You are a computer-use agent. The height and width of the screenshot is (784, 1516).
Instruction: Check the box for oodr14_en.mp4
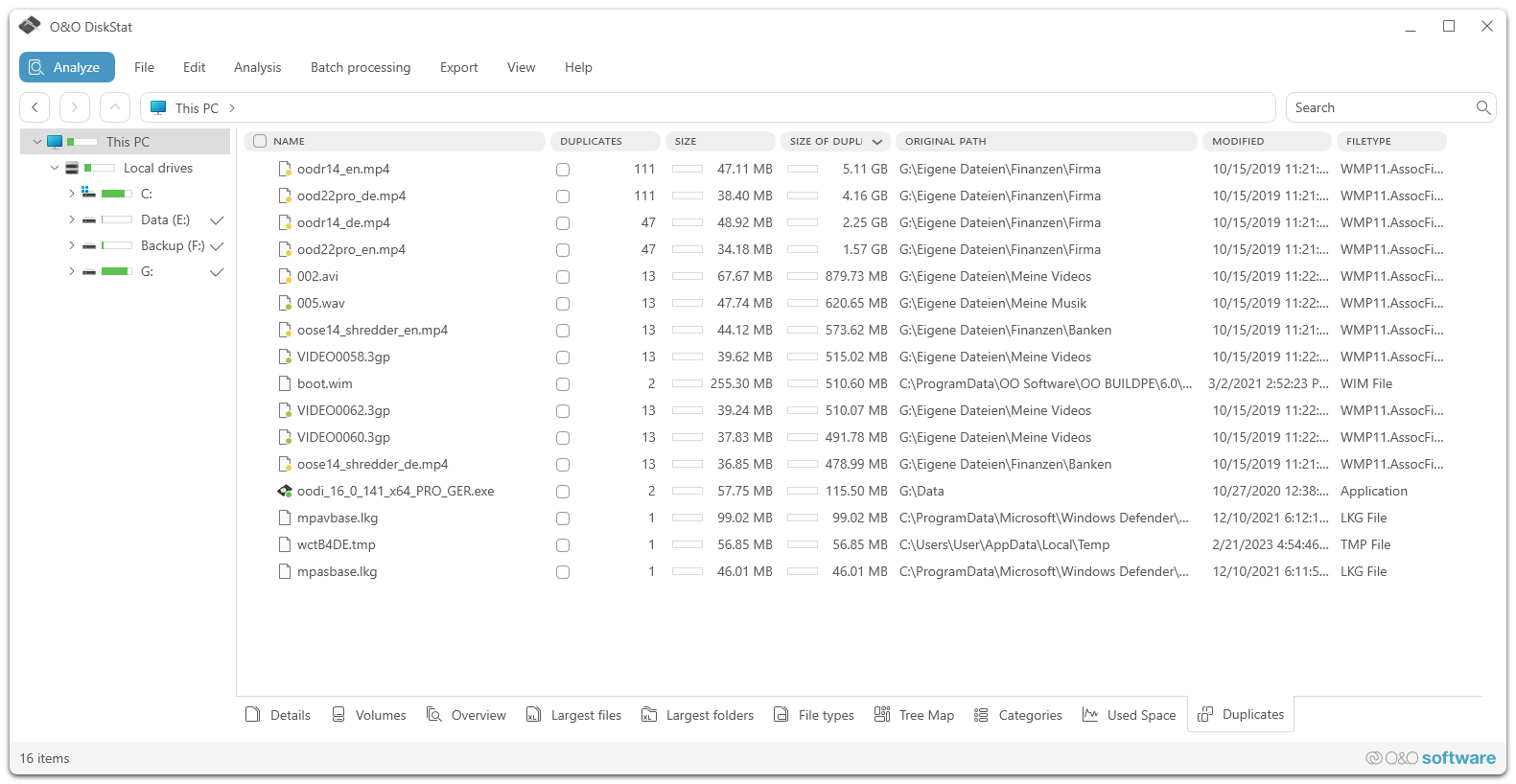[x=563, y=170]
